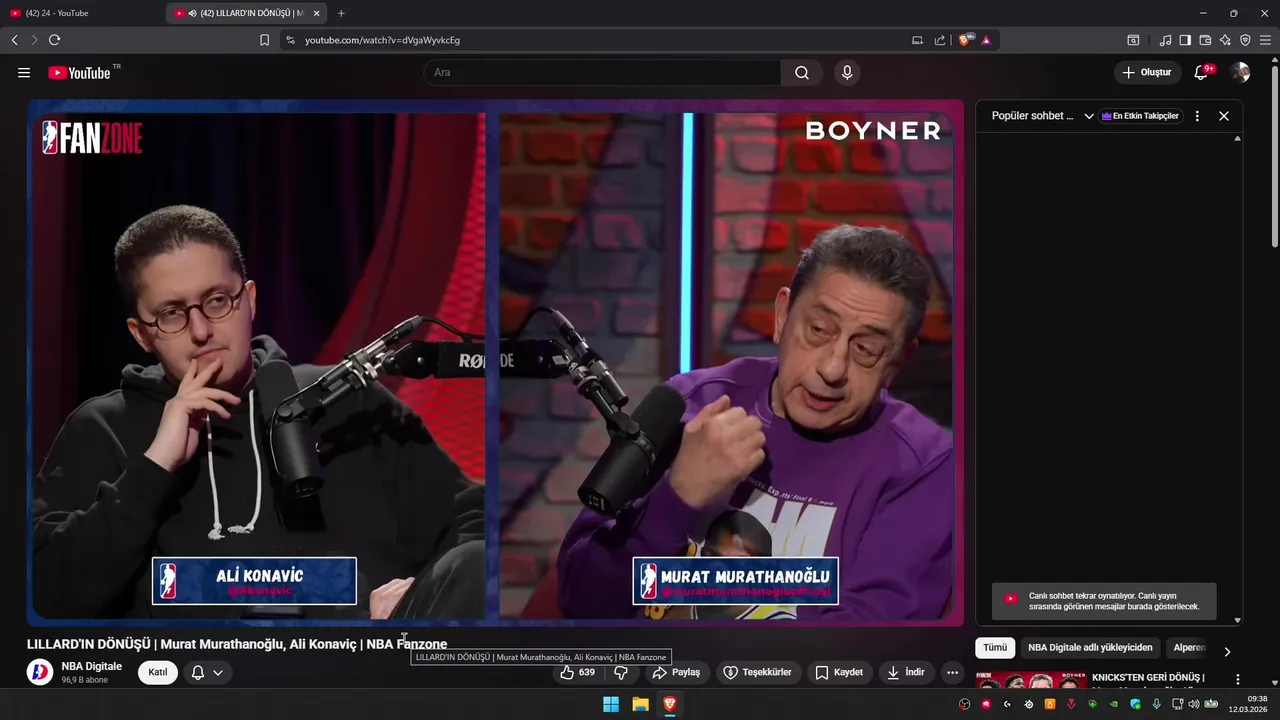The height and width of the screenshot is (720, 1280).
Task: Toggle the channel notification bell
Action: click(198, 672)
